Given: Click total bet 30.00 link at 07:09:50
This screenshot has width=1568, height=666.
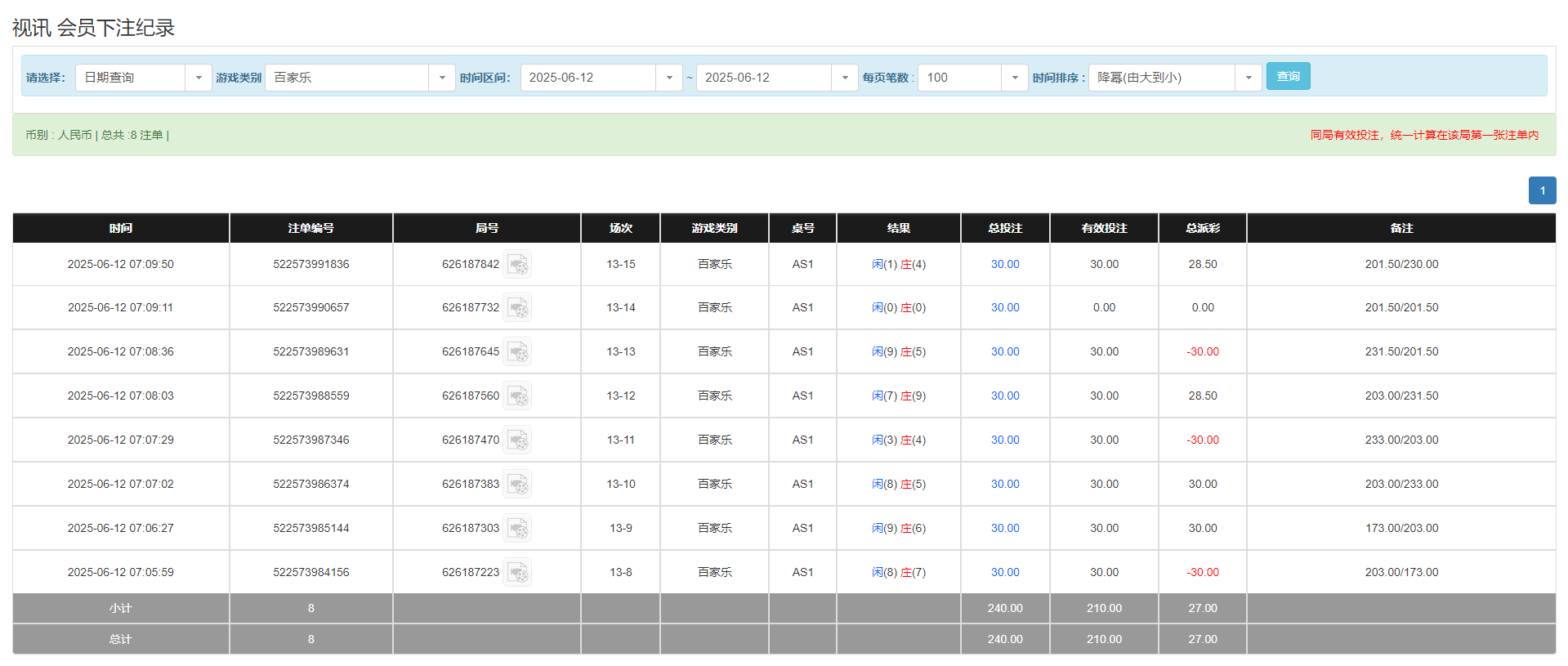Looking at the screenshot, I should (1005, 265).
